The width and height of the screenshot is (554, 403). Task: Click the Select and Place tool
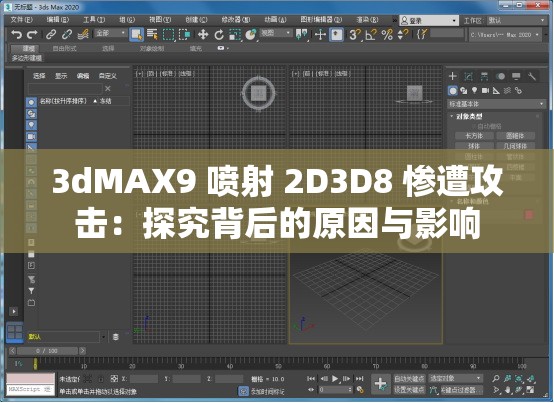tap(251, 35)
